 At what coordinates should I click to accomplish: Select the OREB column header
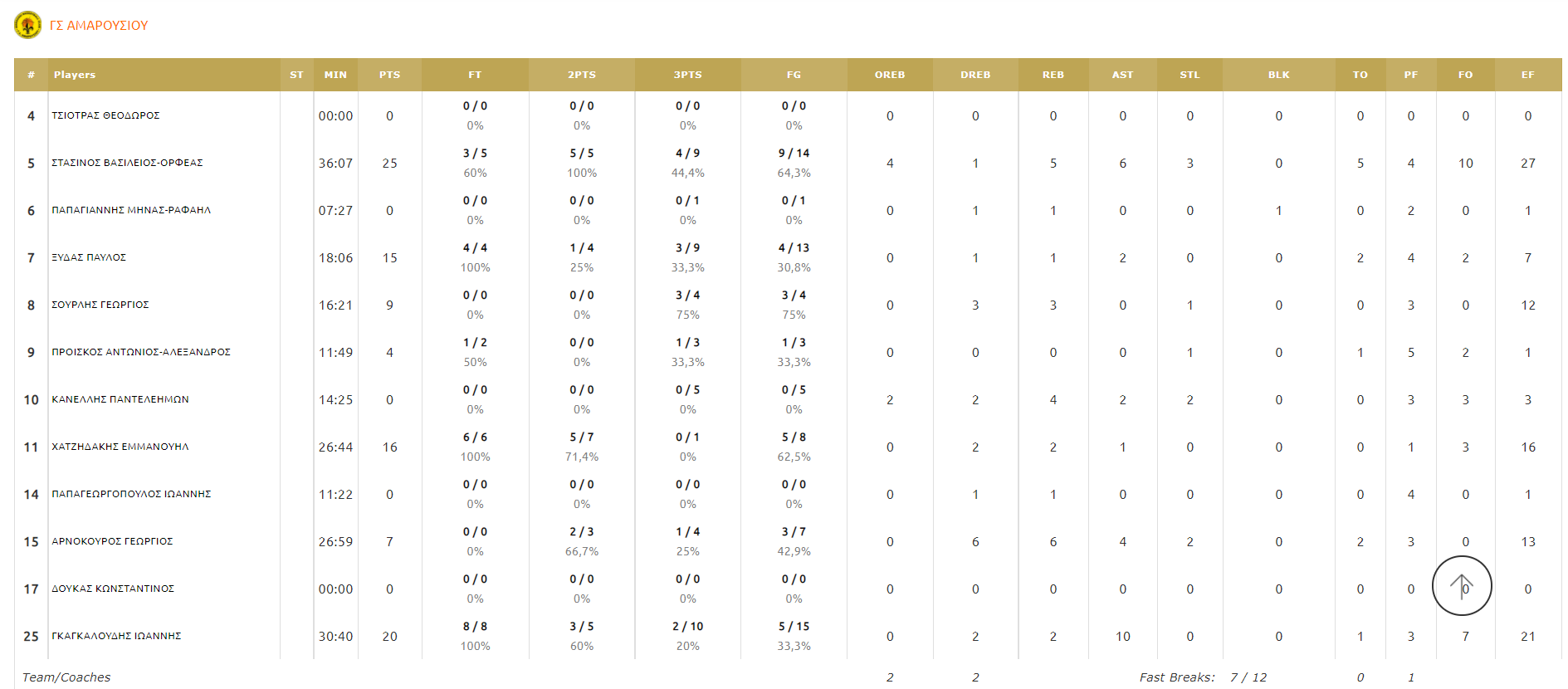[x=889, y=75]
